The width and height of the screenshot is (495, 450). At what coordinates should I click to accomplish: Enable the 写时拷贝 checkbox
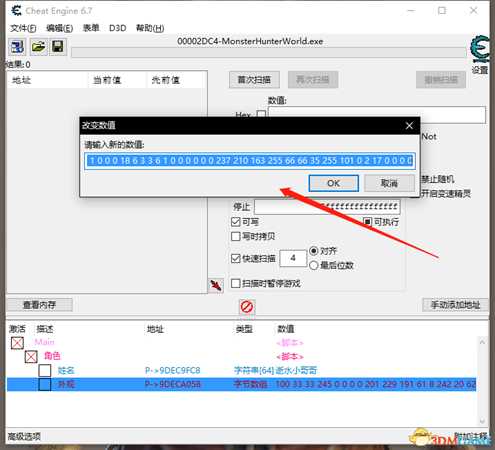tap(236, 236)
